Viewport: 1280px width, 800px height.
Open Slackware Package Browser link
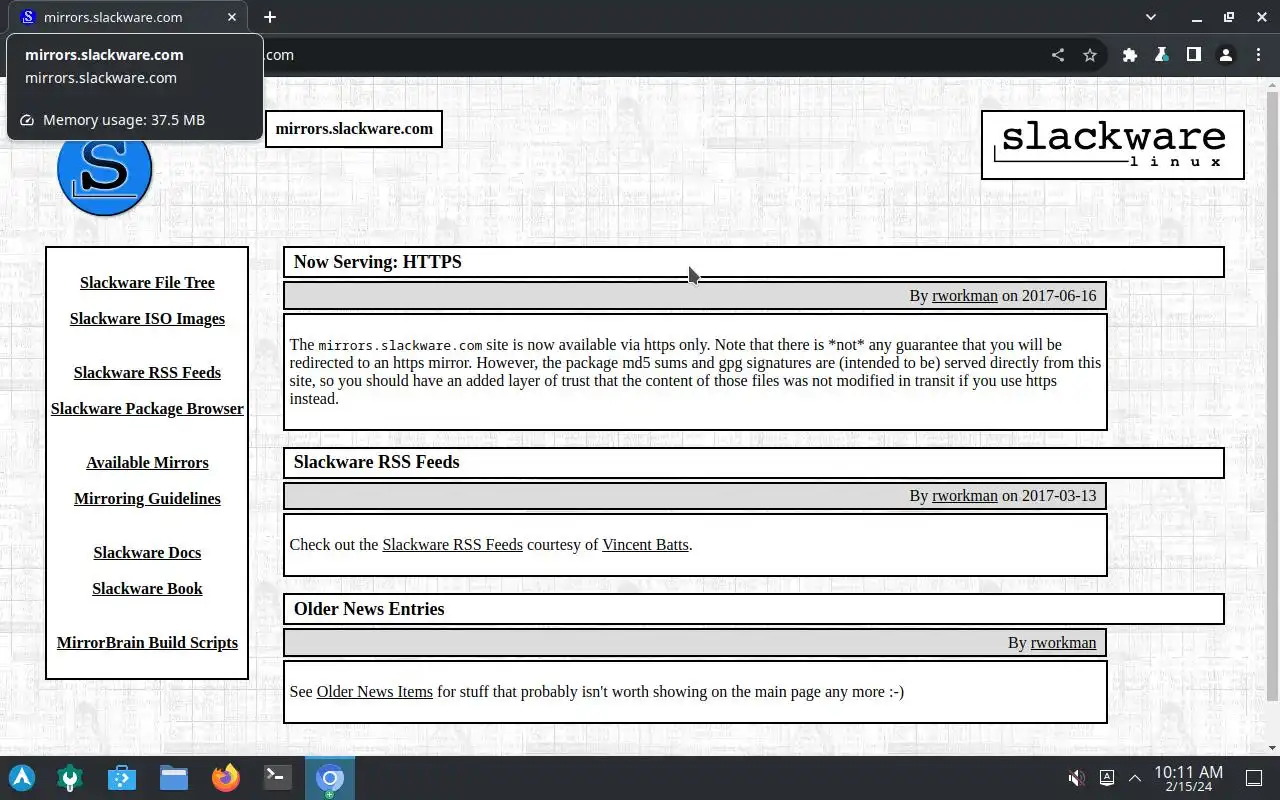coord(147,409)
